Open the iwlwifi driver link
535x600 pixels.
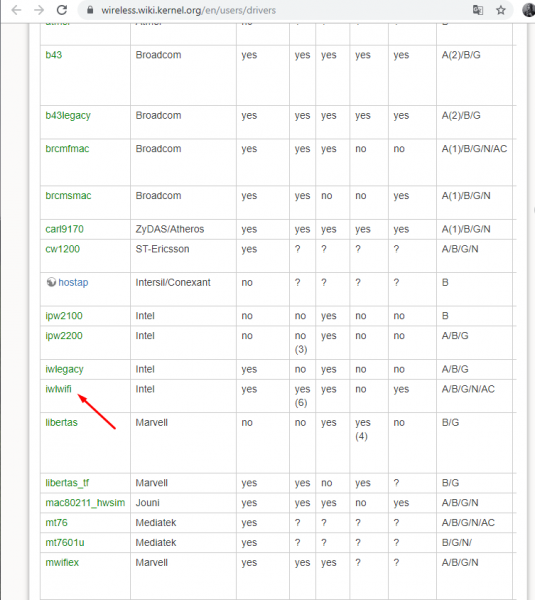pyautogui.click(x=59, y=389)
